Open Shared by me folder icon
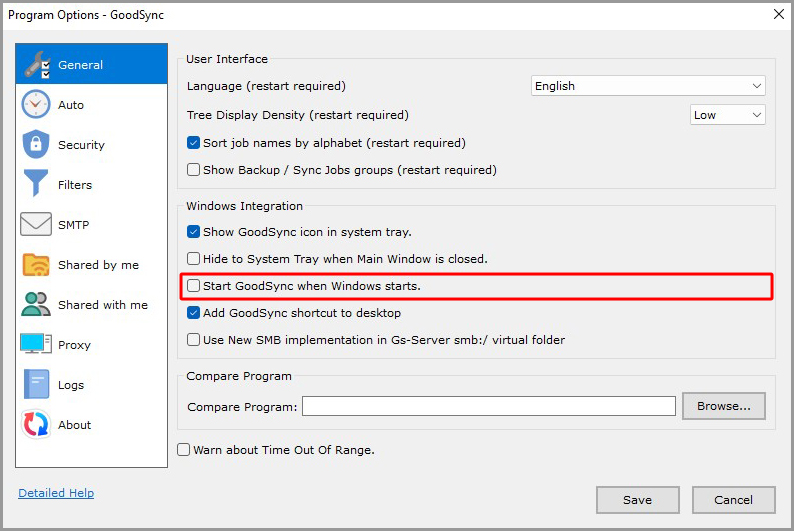 (x=36, y=265)
